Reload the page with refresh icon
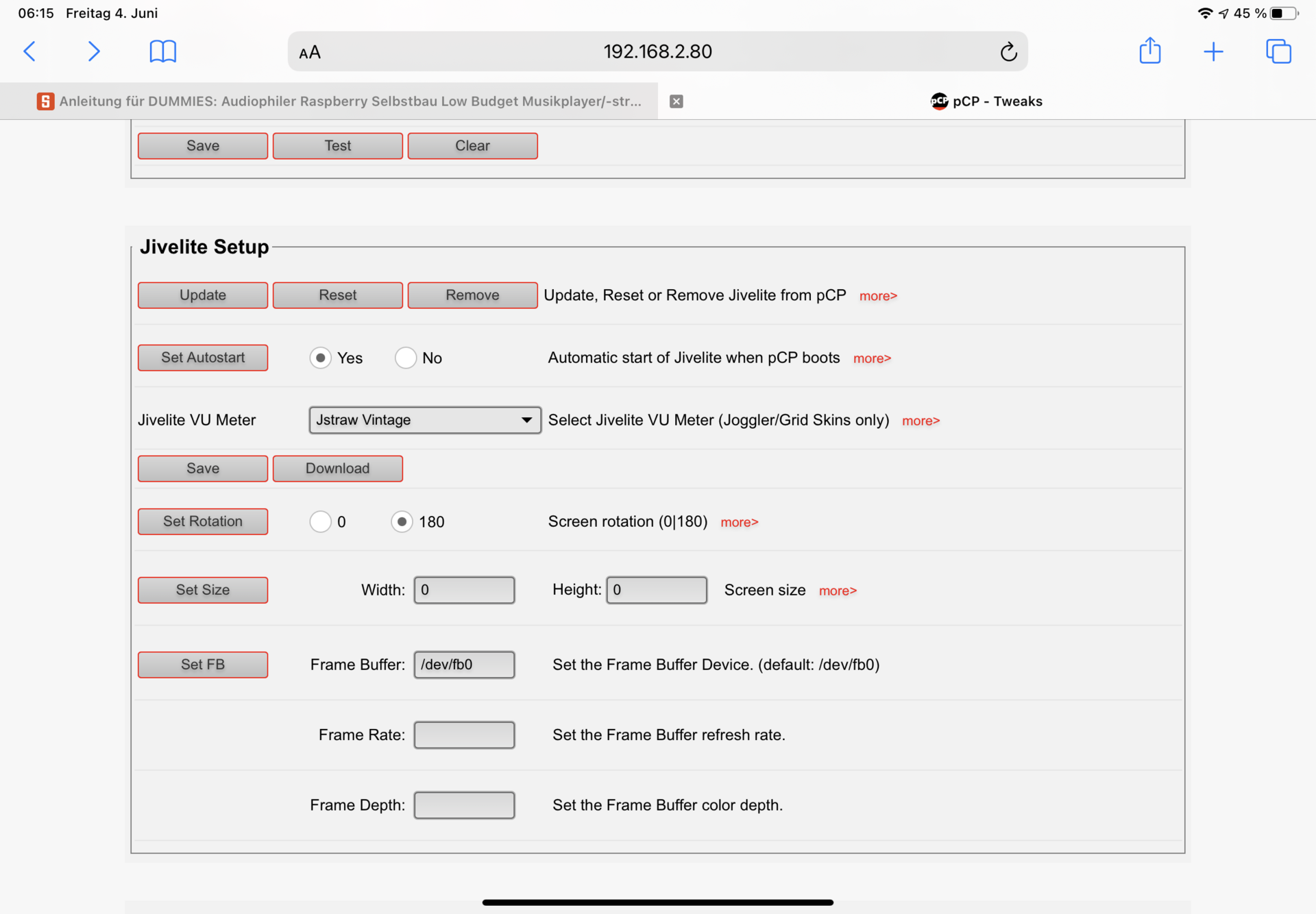 tap(1008, 52)
